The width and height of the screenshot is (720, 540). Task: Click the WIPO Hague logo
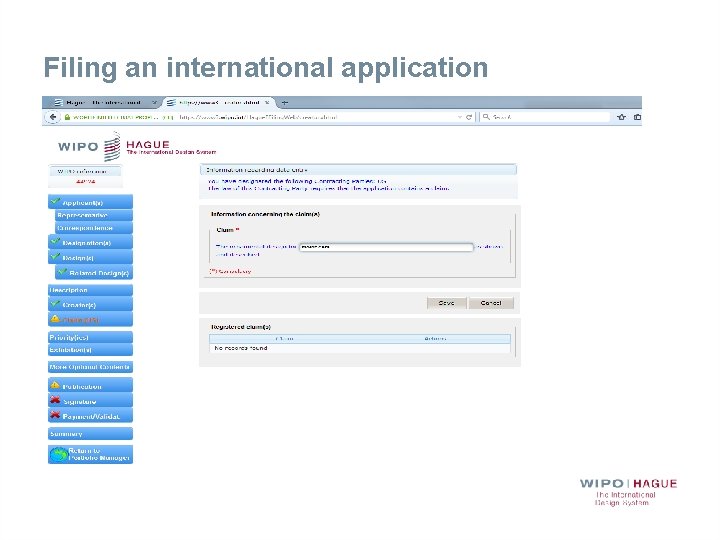(x=112, y=146)
